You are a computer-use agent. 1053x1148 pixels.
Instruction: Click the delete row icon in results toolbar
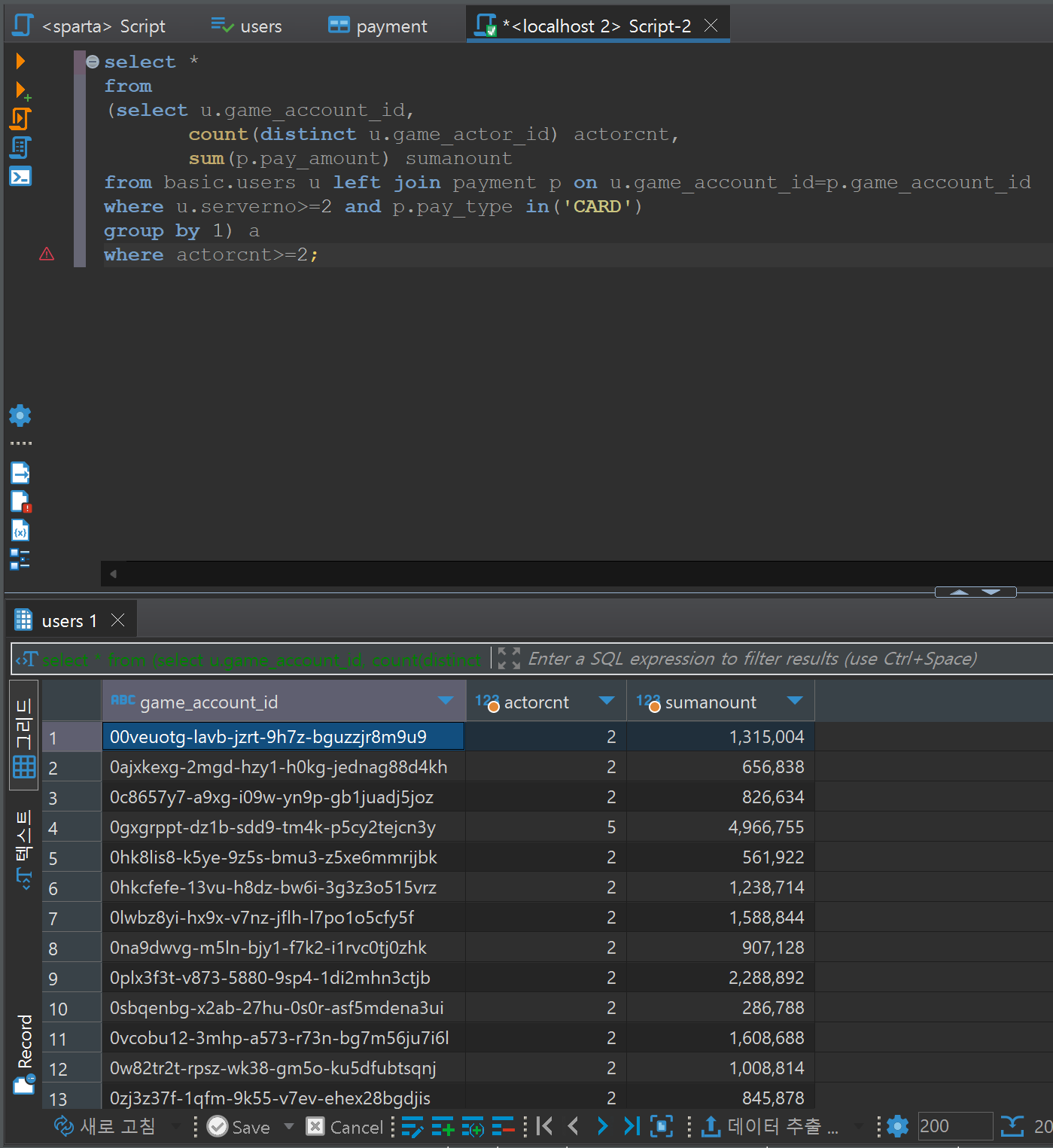[x=503, y=1126]
